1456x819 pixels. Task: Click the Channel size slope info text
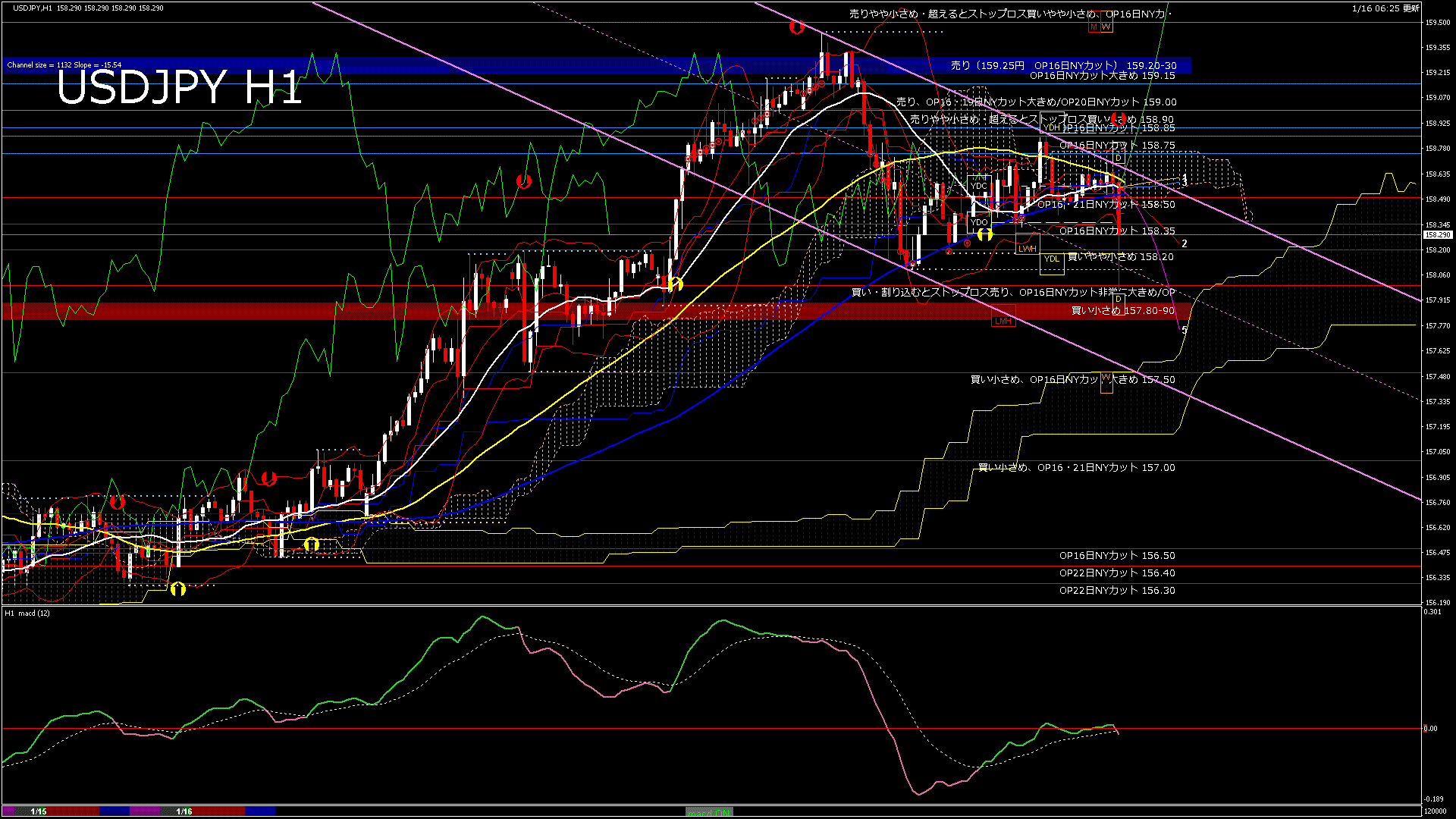[x=64, y=65]
